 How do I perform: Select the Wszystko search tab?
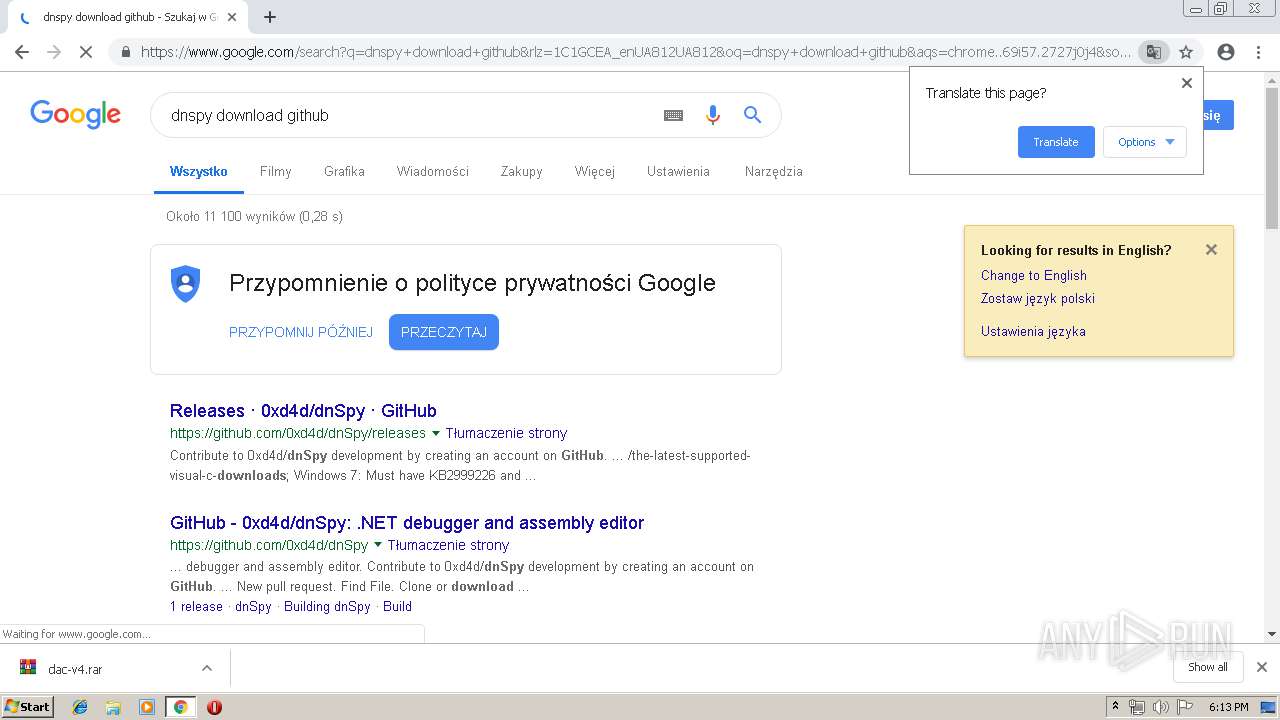point(199,171)
